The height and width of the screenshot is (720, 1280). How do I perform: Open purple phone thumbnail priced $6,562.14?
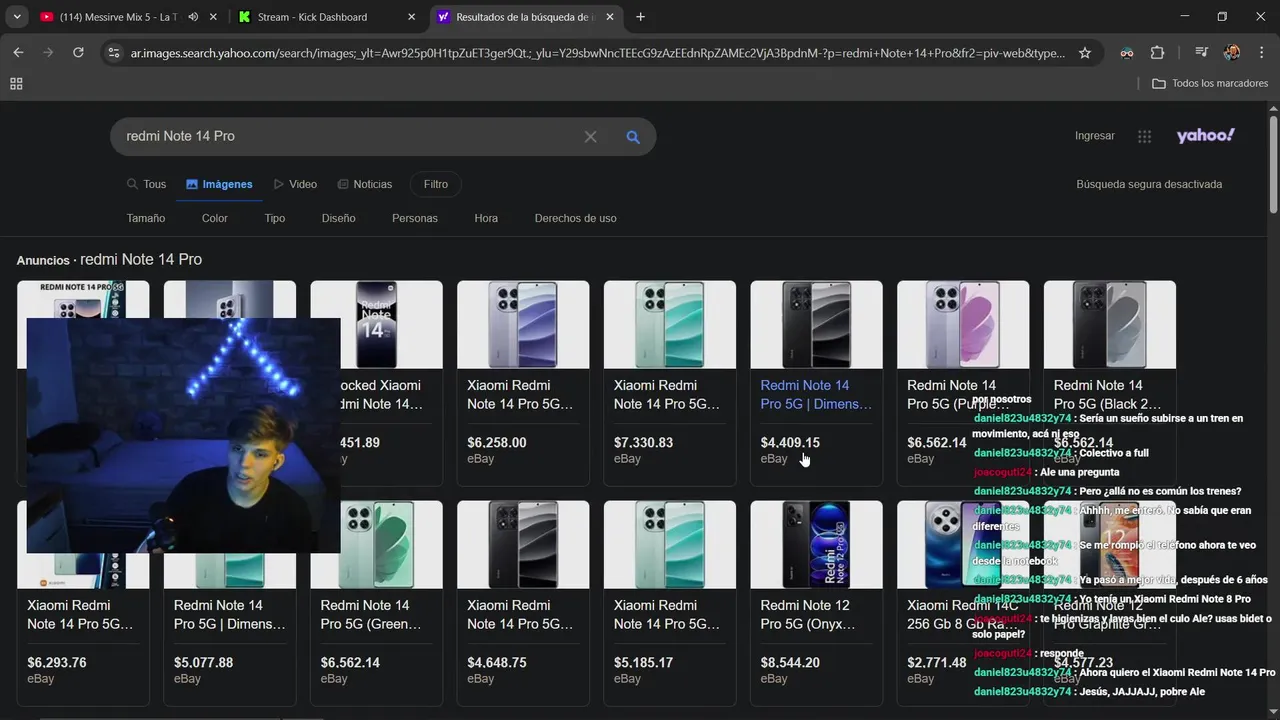[x=963, y=325]
